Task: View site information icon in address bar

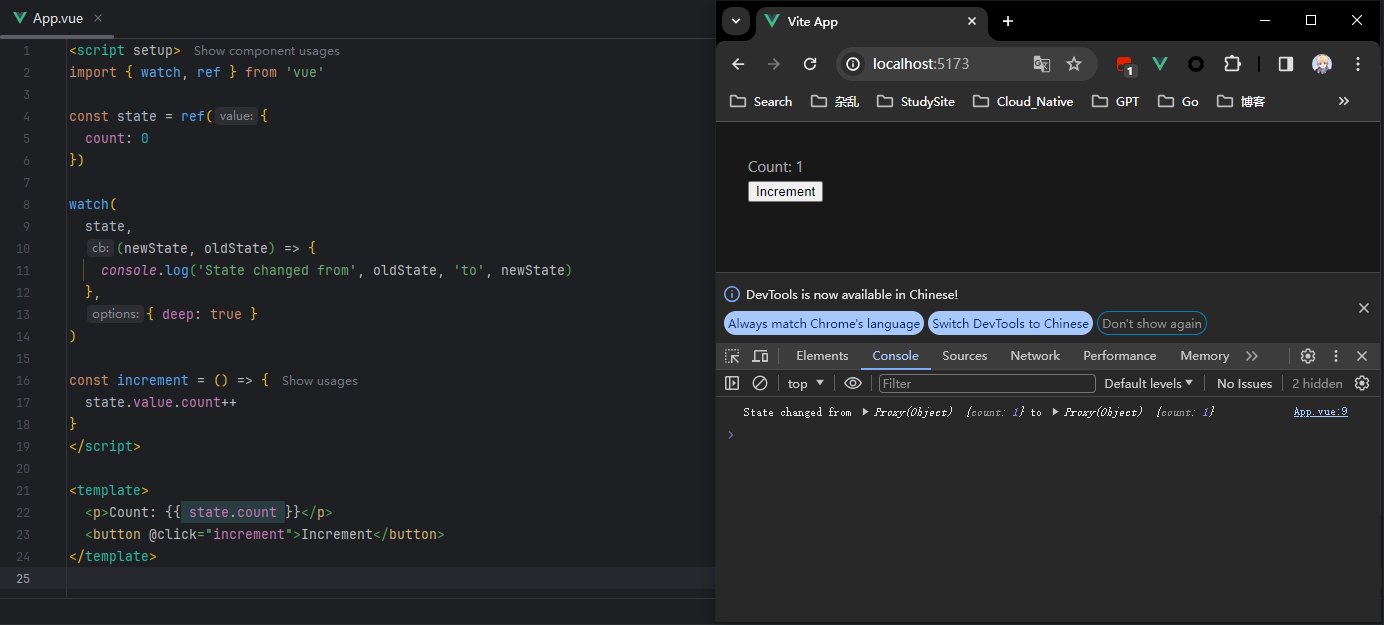Action: click(853, 64)
